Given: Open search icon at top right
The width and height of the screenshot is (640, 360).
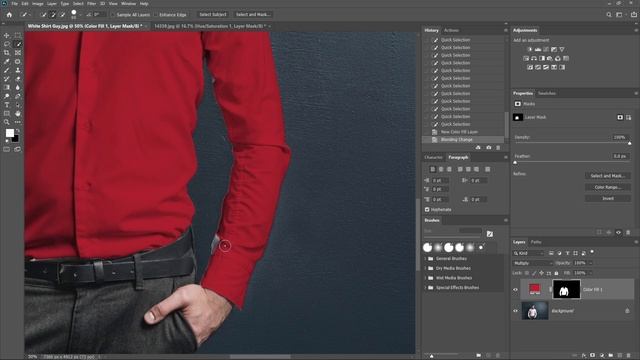Looking at the screenshot, I should (609, 15).
